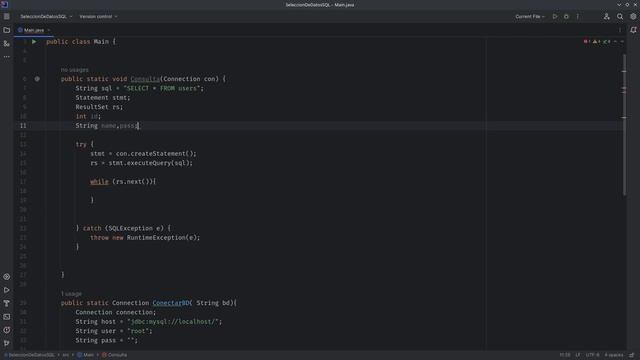Click the src breadcrumb in status bar
Image resolution: width=640 pixels, height=360 pixels.
pyautogui.click(x=66, y=355)
